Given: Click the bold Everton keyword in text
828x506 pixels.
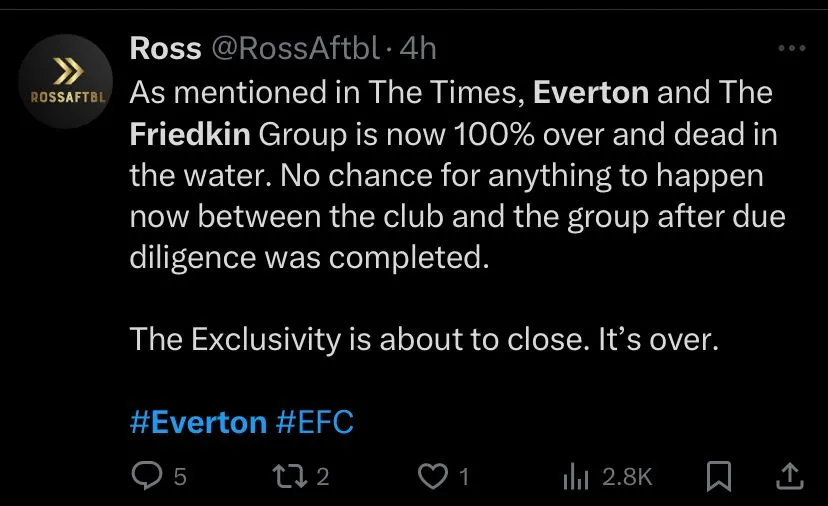Looking at the screenshot, I should 591,93.
